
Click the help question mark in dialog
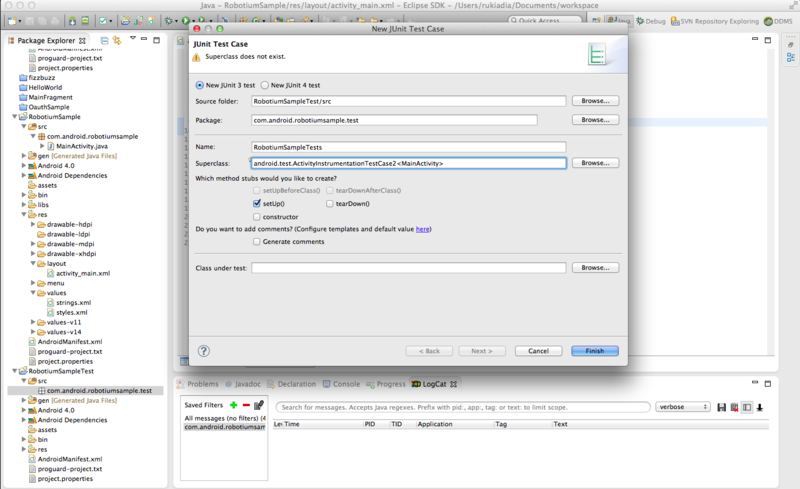204,351
